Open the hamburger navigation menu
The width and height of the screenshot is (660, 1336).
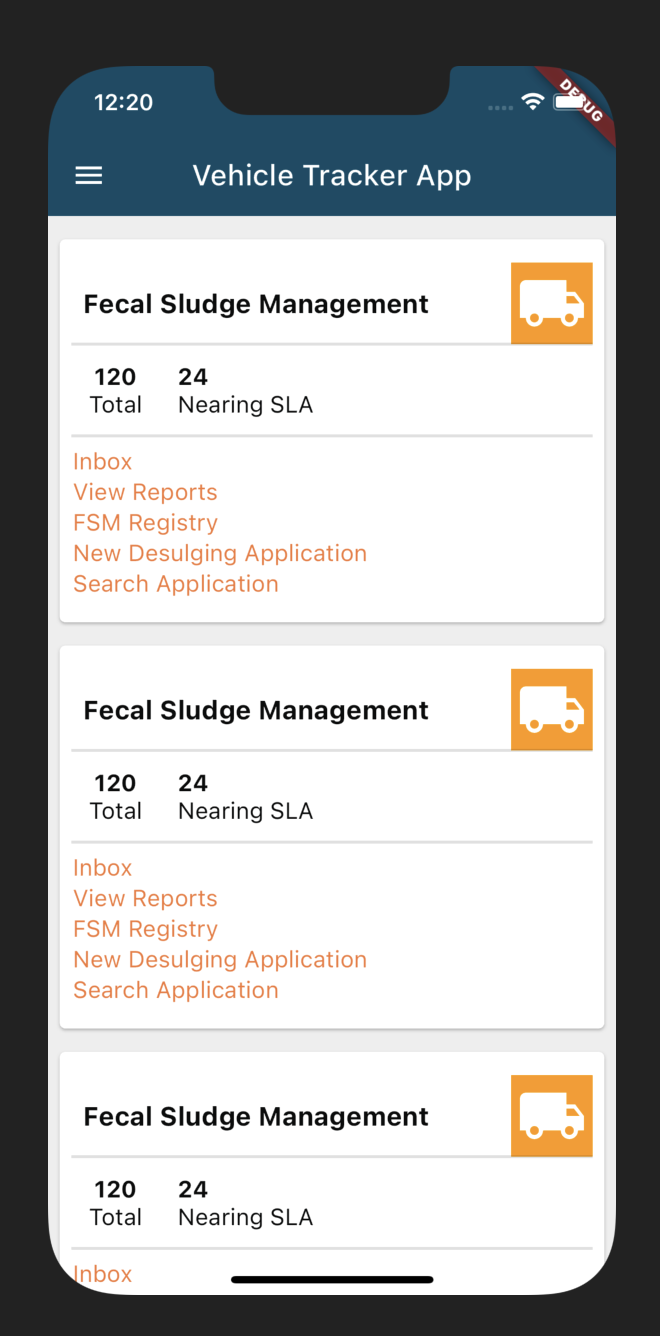(89, 176)
